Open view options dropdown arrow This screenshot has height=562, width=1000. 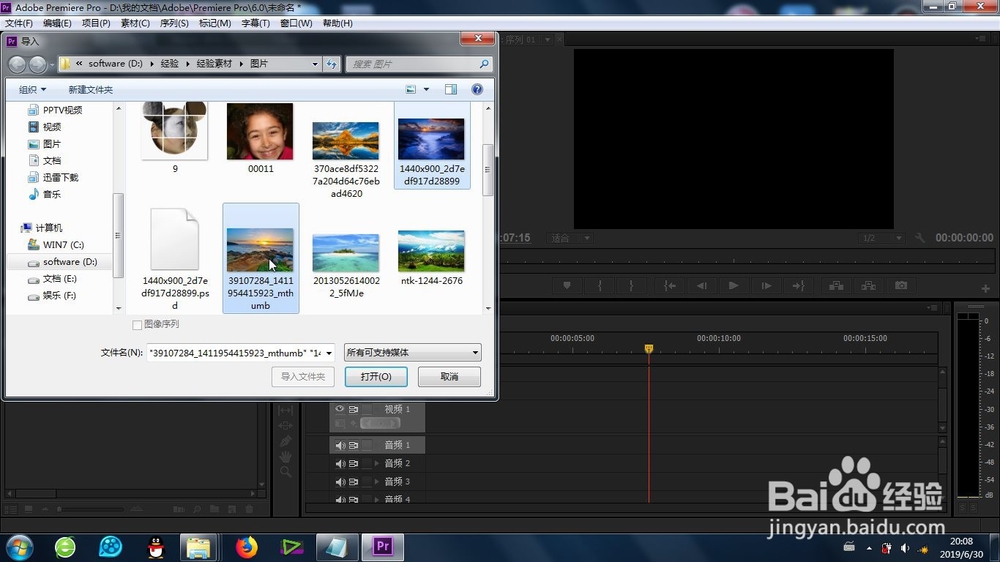[427, 89]
